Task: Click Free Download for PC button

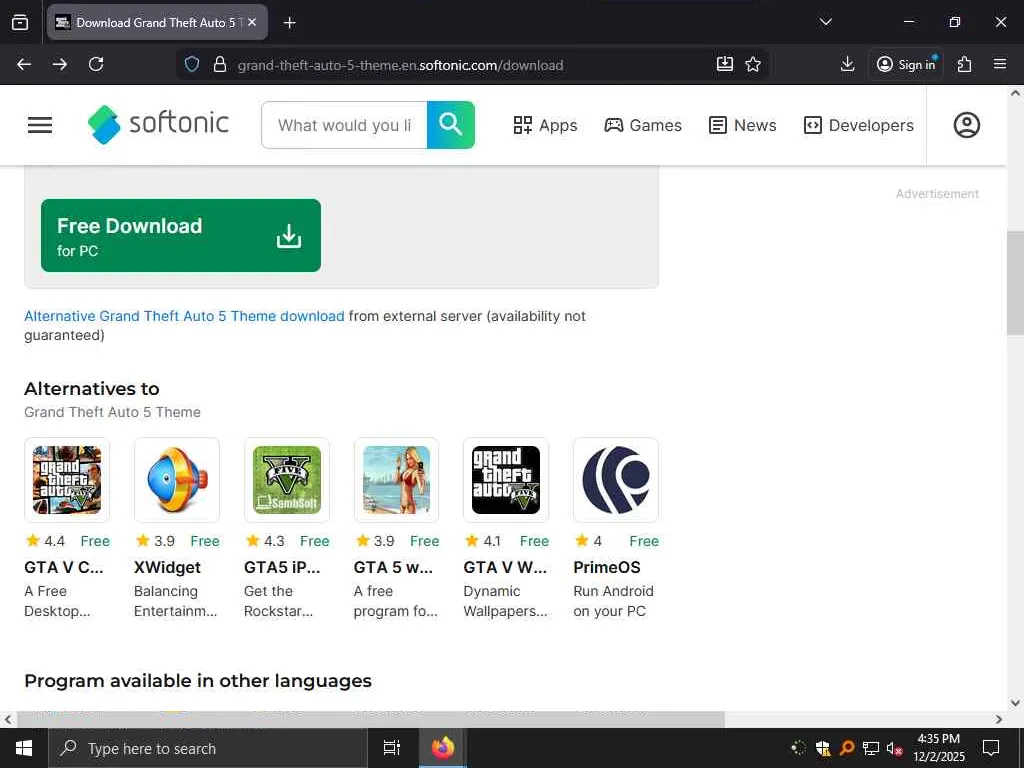Action: 181,236
